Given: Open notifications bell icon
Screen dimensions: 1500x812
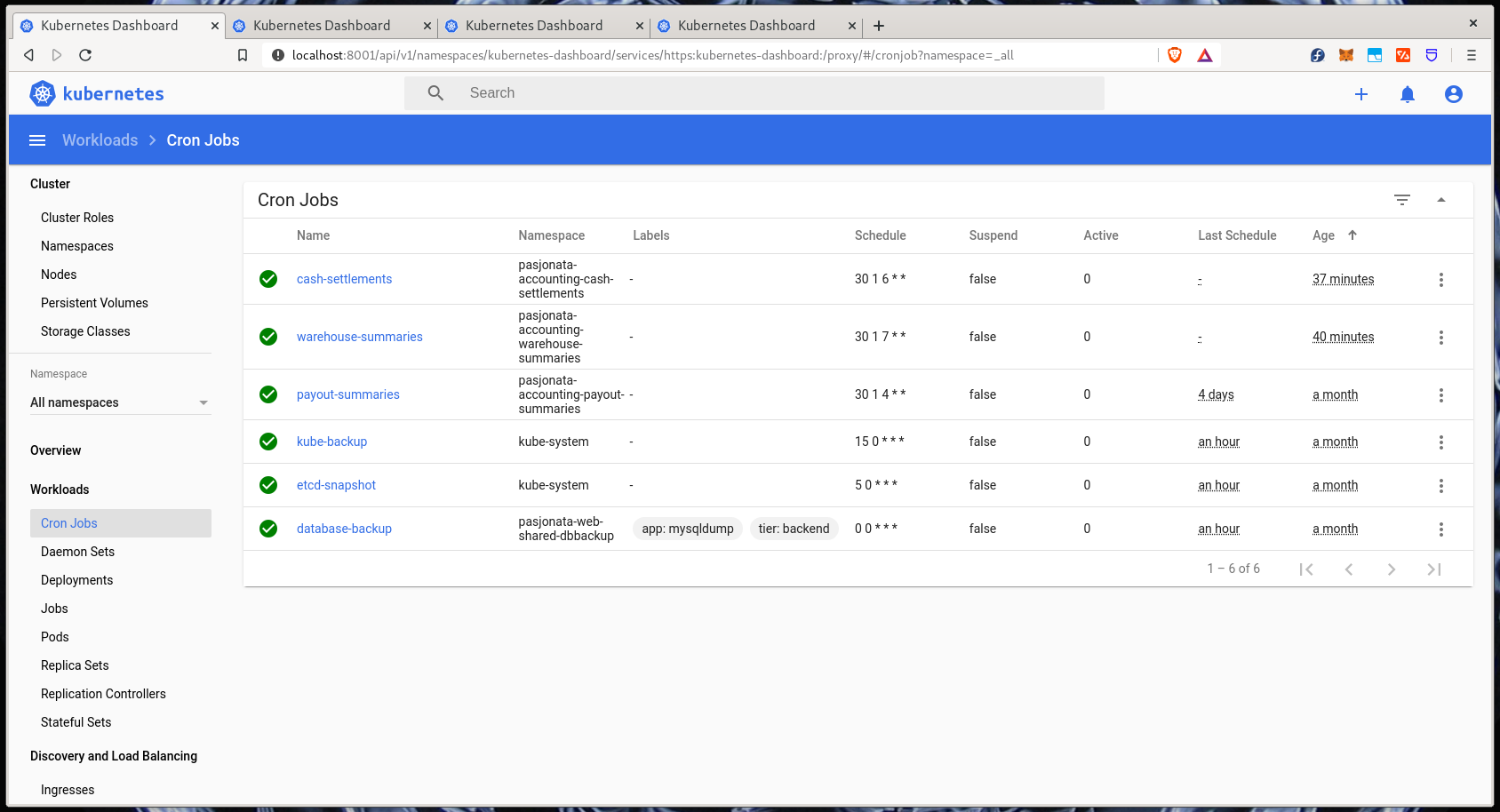Looking at the screenshot, I should point(1408,94).
